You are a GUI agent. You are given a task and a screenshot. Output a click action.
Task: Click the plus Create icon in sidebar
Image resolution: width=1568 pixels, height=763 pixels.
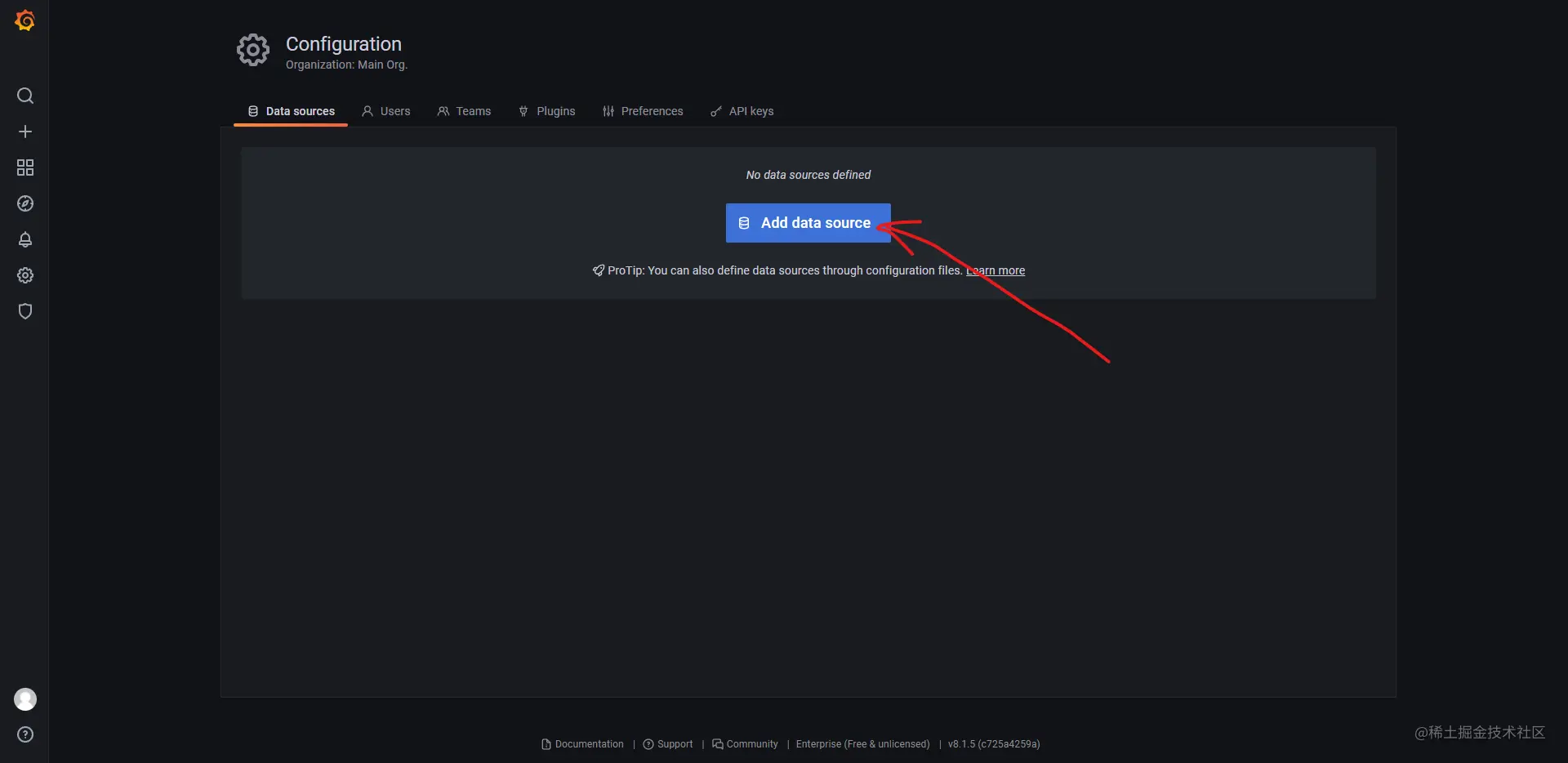(x=25, y=132)
